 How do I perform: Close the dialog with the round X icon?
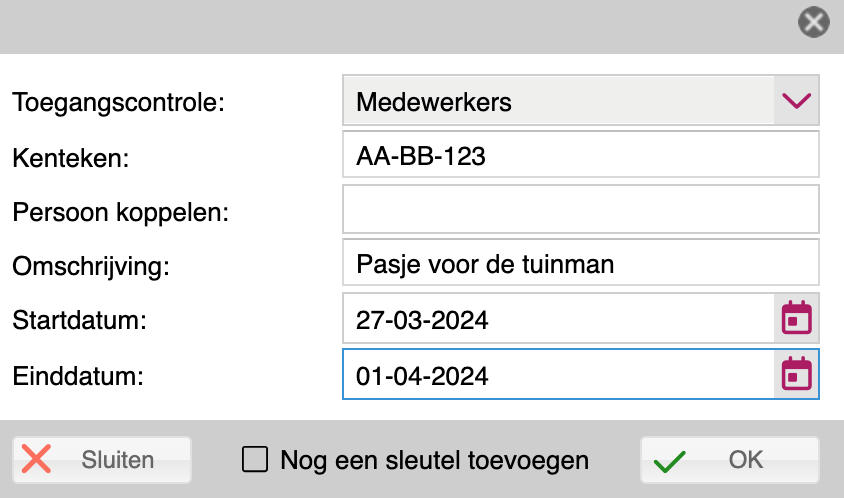coord(814,23)
